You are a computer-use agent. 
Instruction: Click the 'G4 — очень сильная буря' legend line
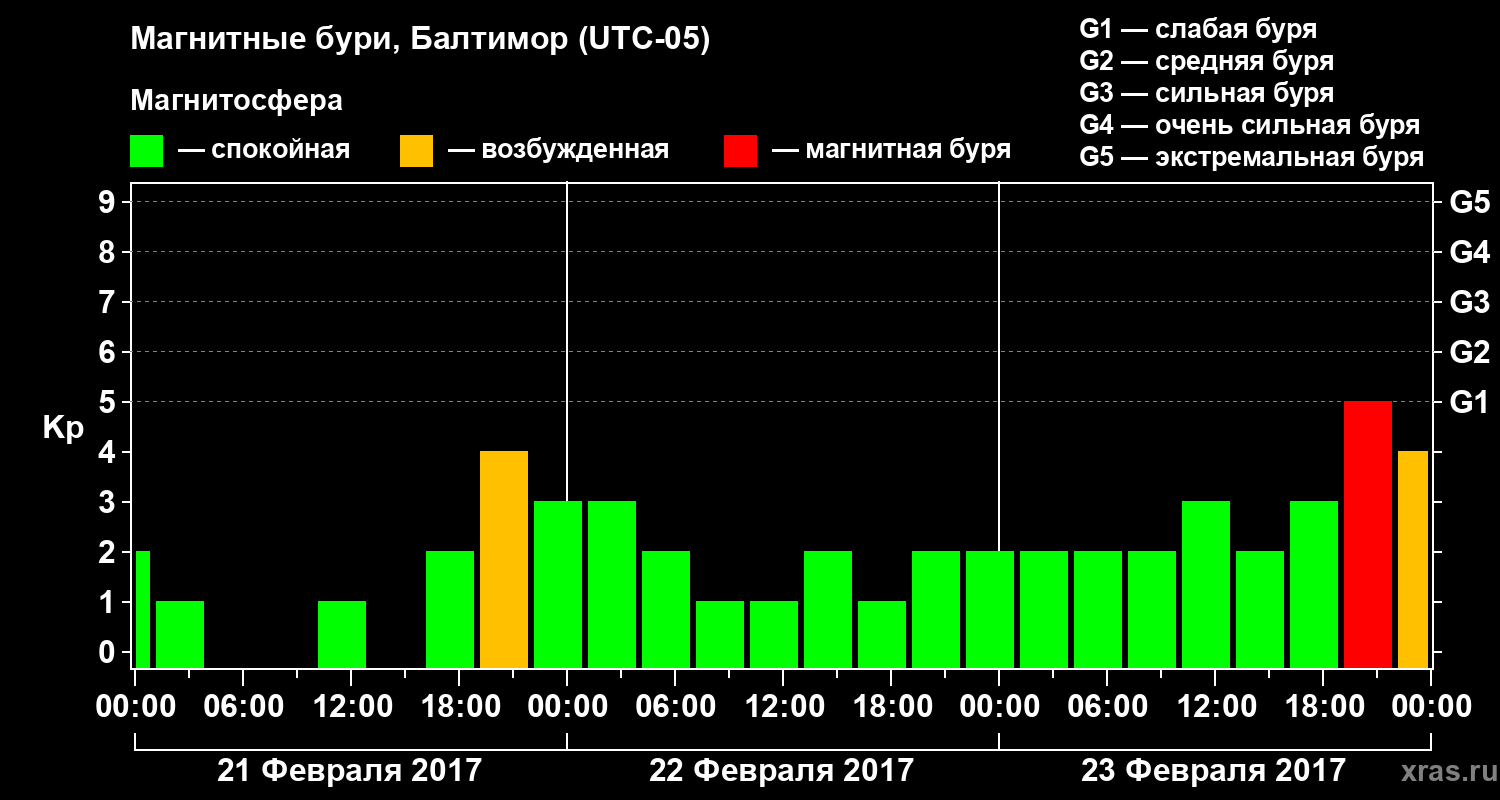[1249, 125]
